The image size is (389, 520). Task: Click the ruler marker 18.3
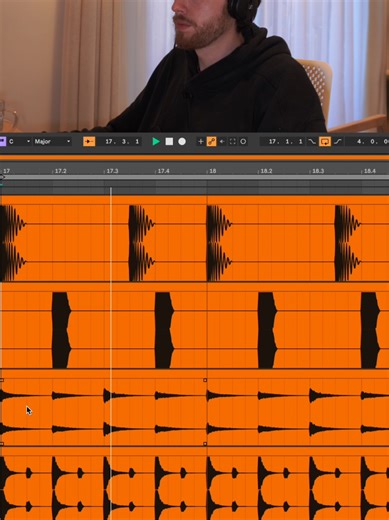[318, 171]
